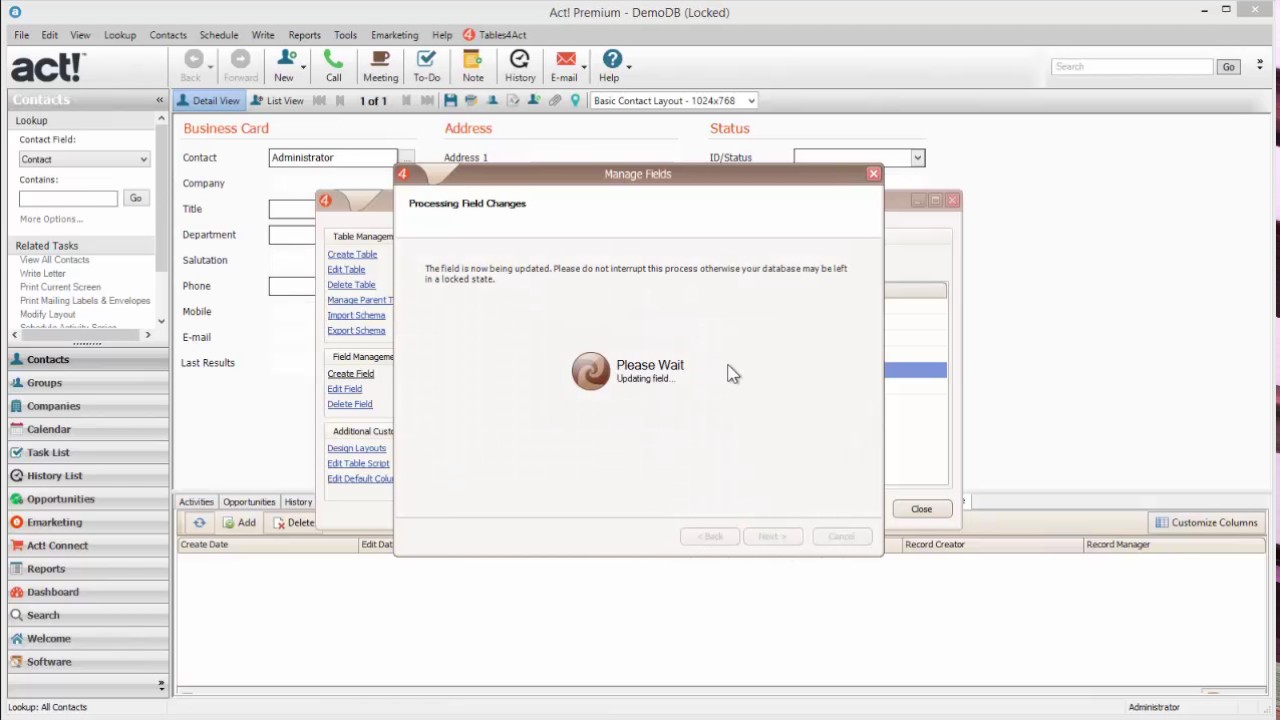Expand the E-mail button dropdown arrow
This screenshot has height=720, width=1280.
coord(584,68)
